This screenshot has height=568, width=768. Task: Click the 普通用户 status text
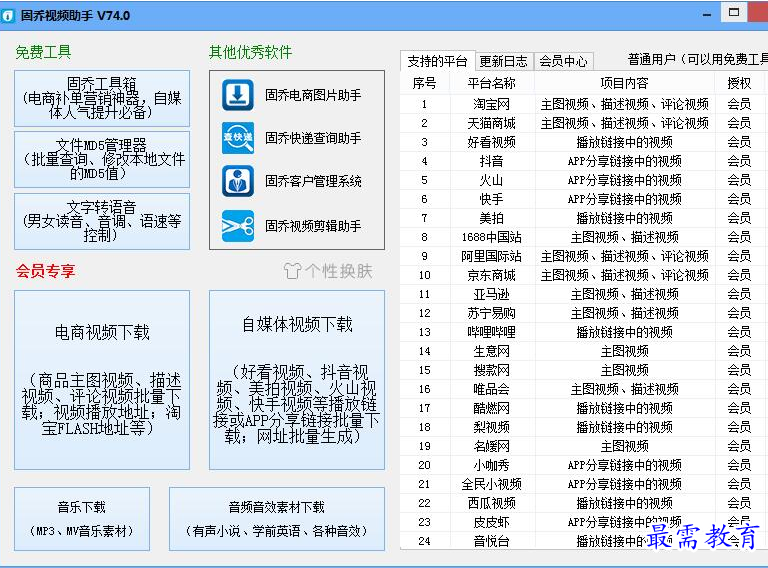697,60
